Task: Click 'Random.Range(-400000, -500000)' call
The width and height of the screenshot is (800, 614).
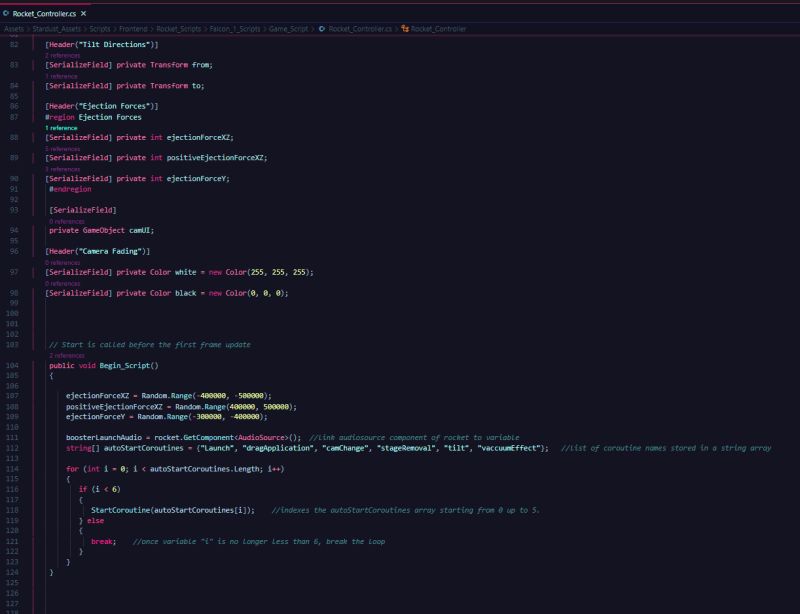Action: 205,396
